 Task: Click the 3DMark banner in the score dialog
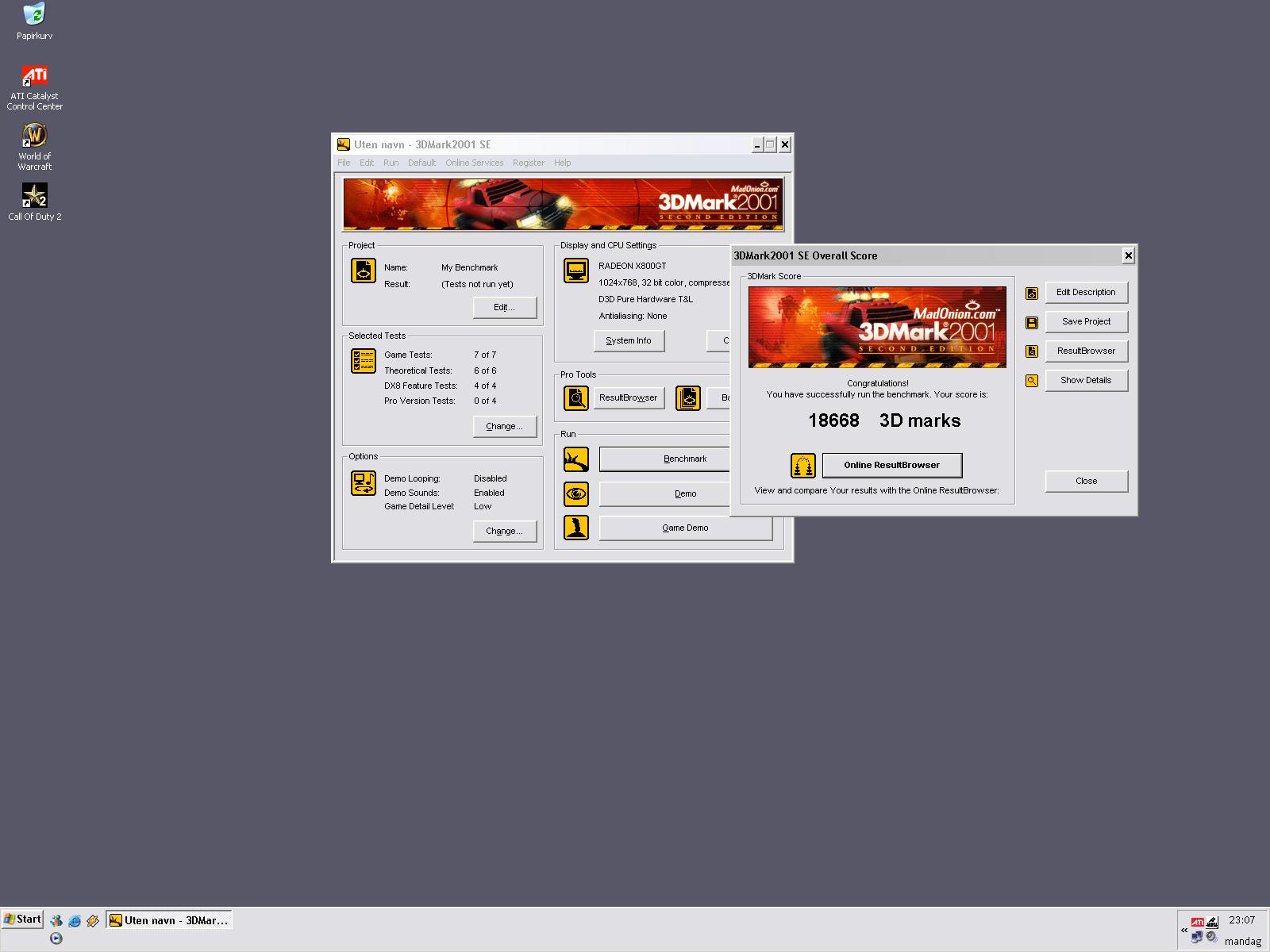tap(878, 327)
